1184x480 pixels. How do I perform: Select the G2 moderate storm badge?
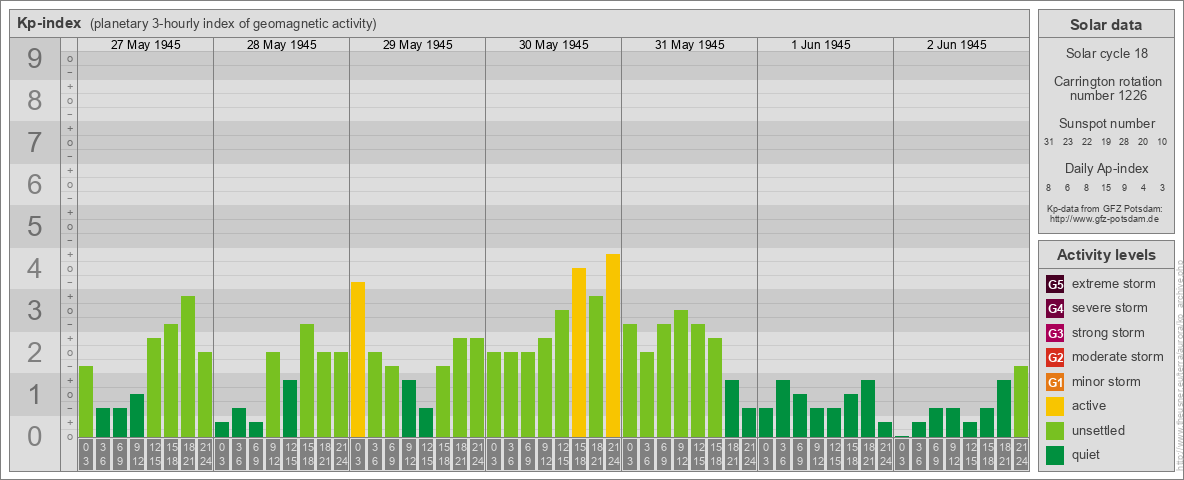pos(1055,357)
